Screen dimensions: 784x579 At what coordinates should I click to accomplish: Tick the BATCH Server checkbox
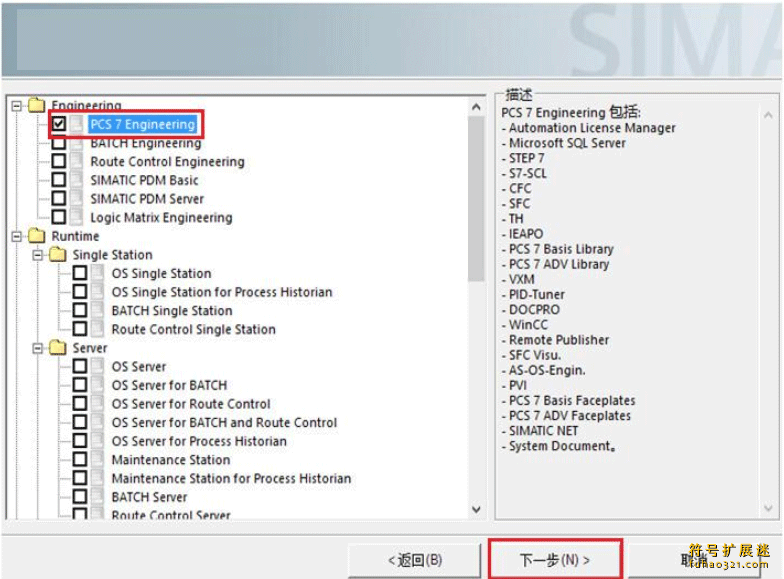click(80, 497)
